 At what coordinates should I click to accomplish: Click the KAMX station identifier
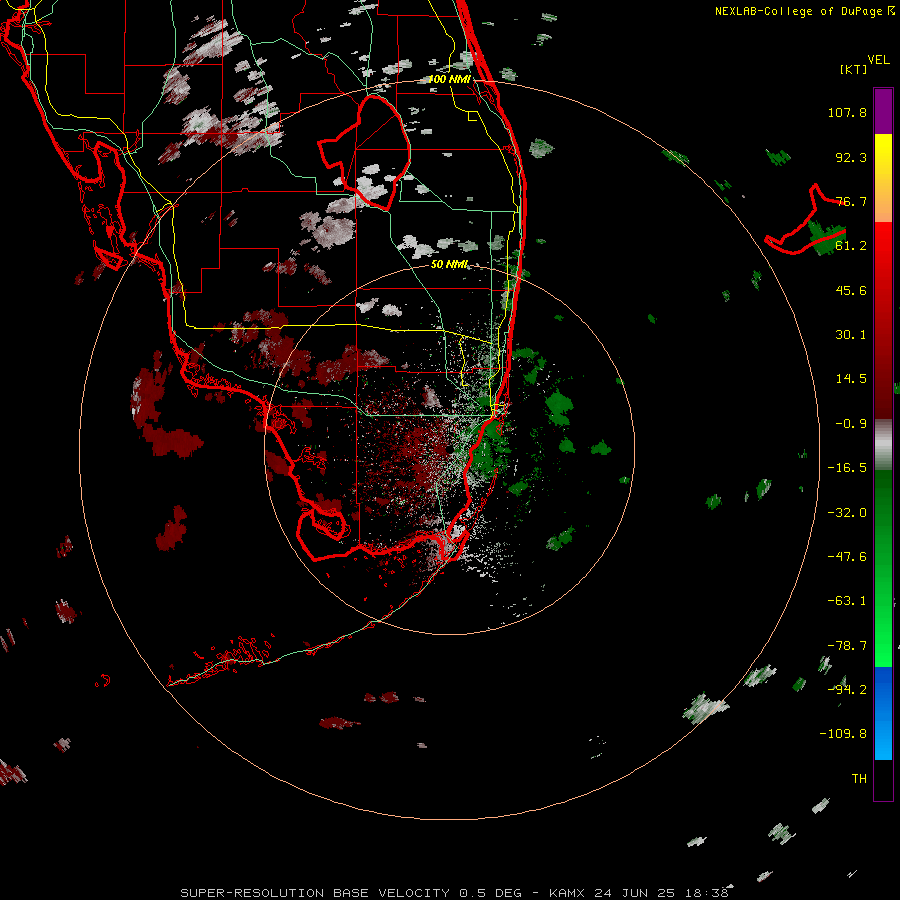click(x=567, y=893)
